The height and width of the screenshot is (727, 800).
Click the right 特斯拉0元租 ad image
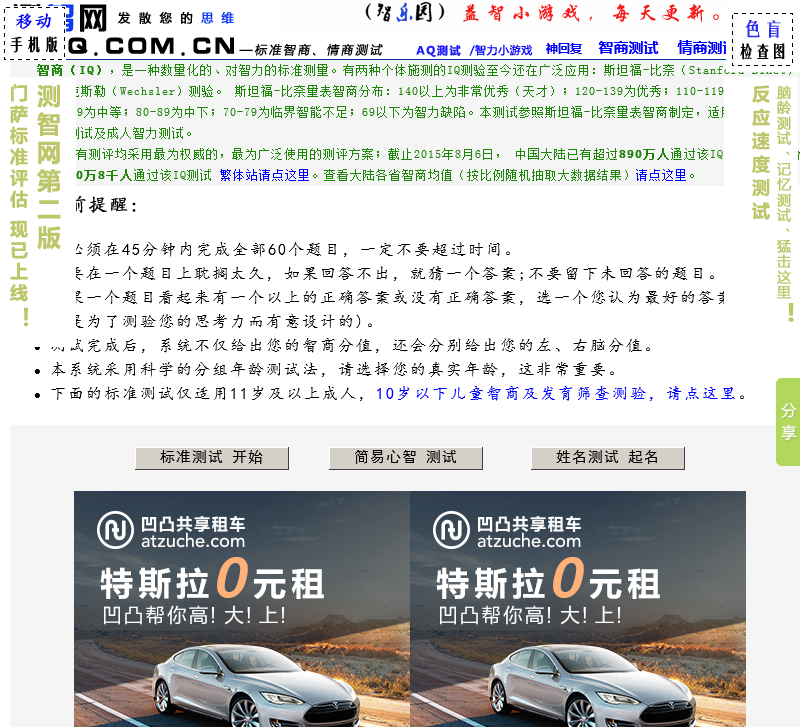point(578,609)
